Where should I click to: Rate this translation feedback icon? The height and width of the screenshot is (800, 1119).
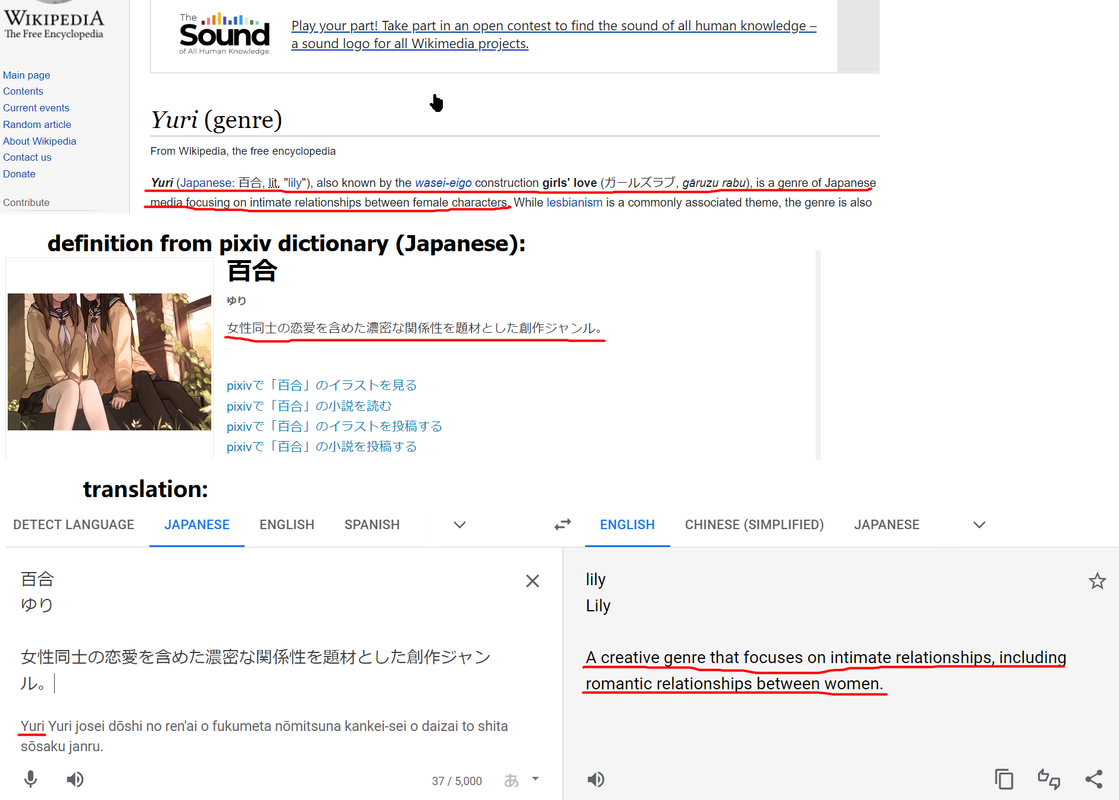pyautogui.click(x=1048, y=779)
